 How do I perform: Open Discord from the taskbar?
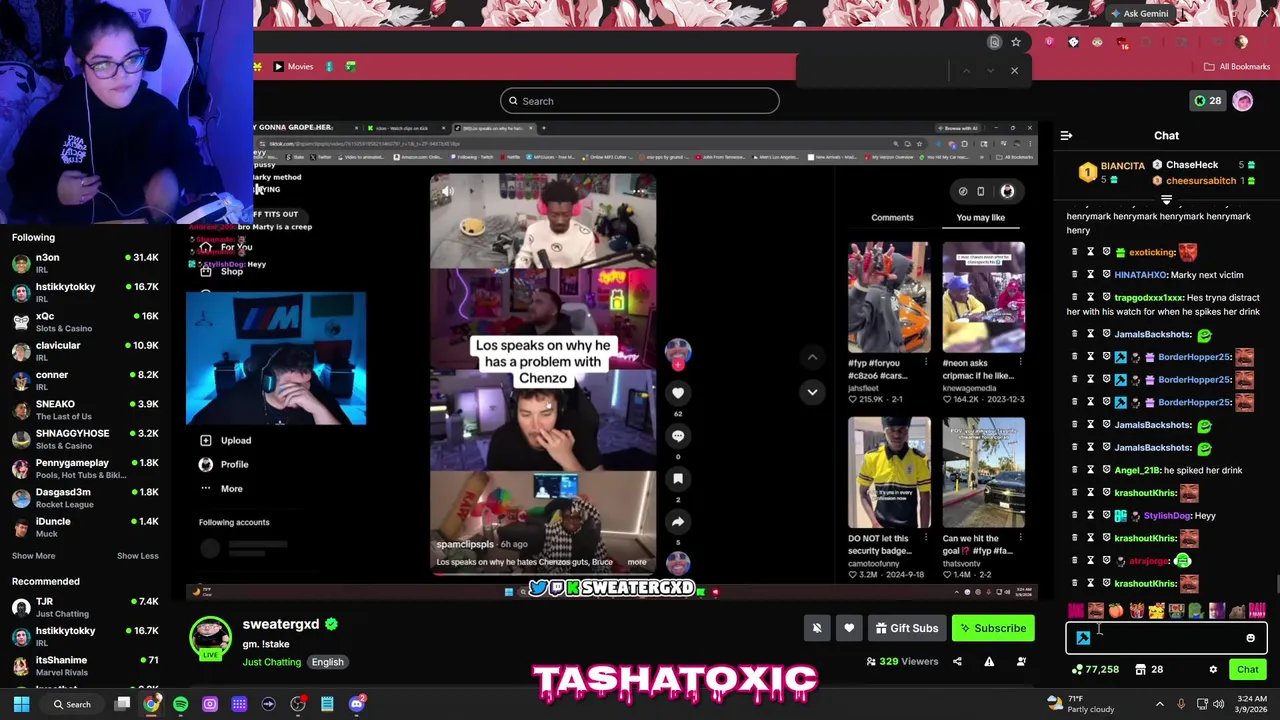point(357,704)
